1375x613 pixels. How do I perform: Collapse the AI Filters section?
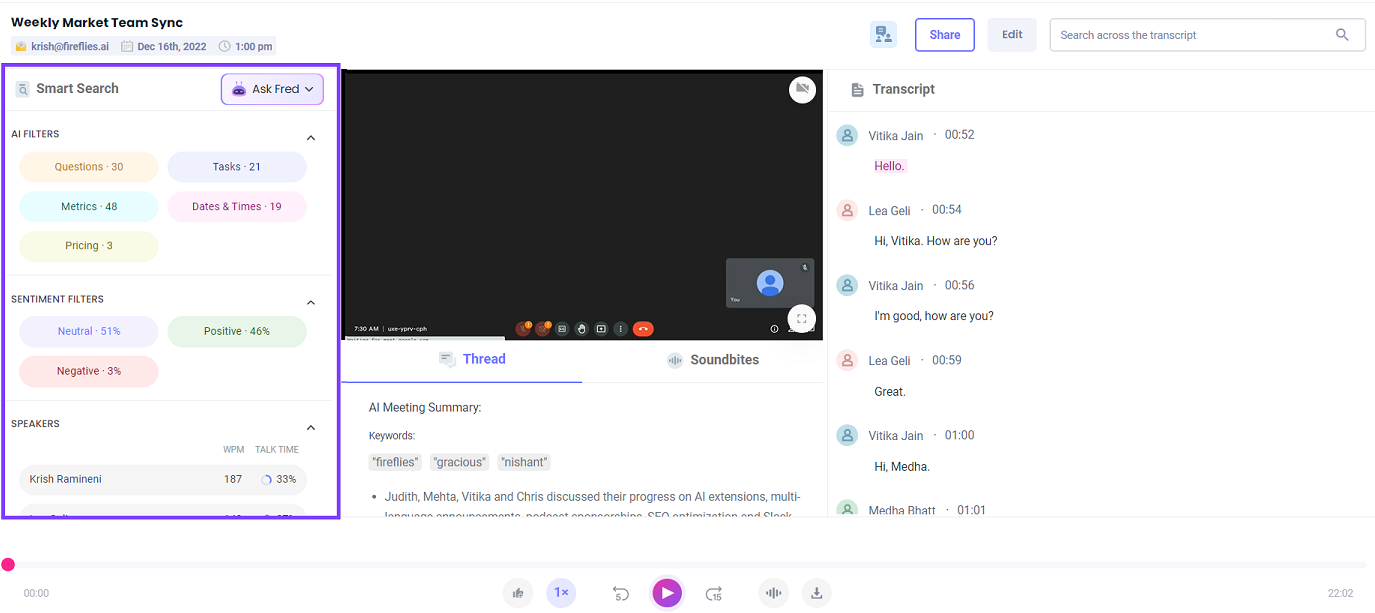click(310, 136)
